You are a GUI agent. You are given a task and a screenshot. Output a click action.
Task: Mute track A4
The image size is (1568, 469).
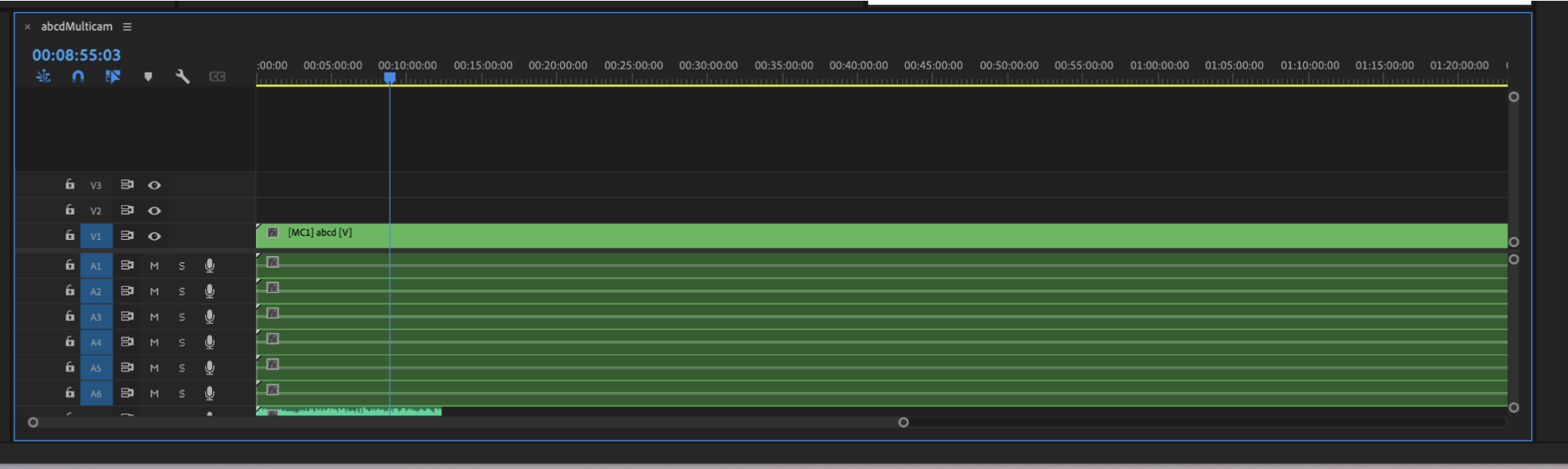(154, 342)
